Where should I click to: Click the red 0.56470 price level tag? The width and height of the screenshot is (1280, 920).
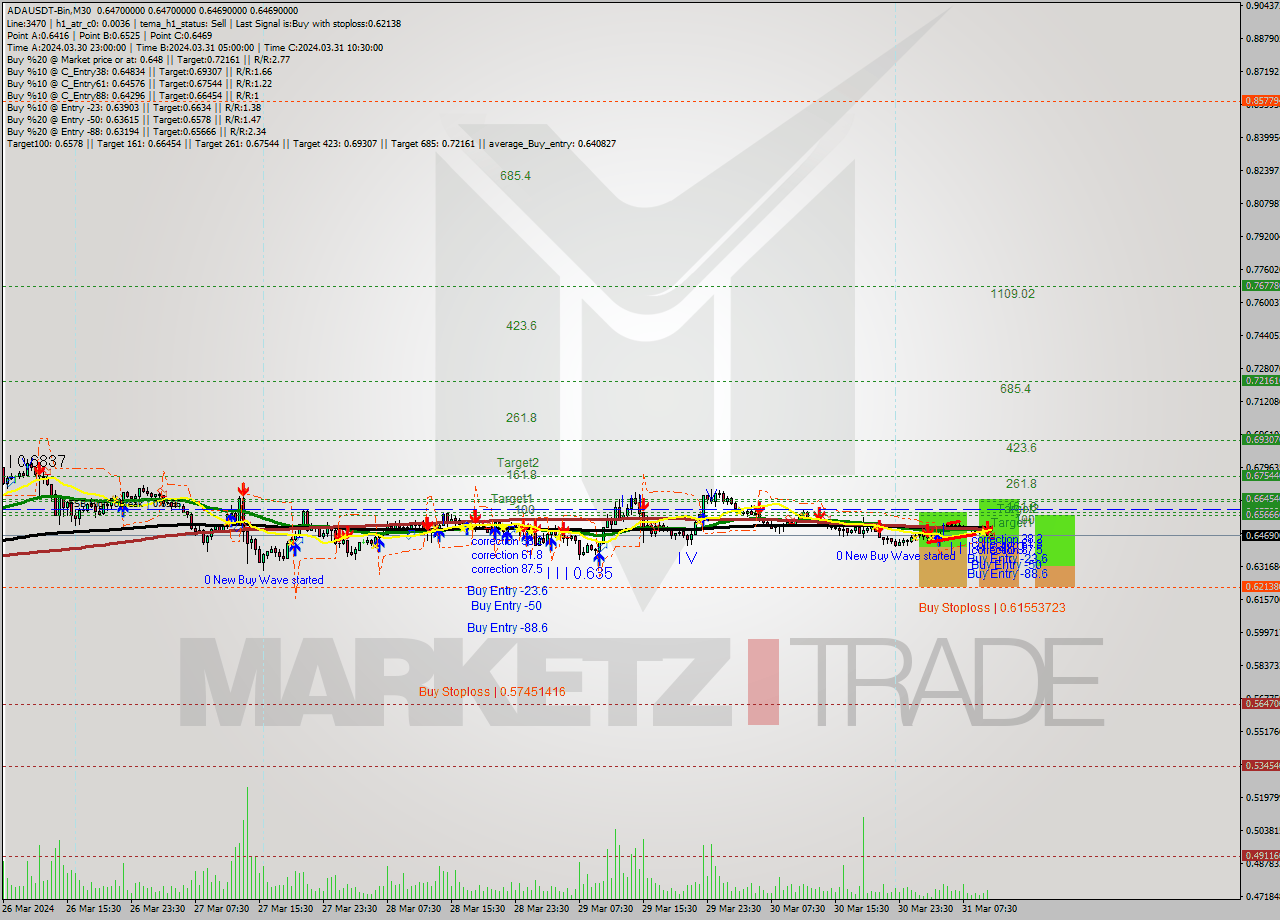coord(1260,704)
